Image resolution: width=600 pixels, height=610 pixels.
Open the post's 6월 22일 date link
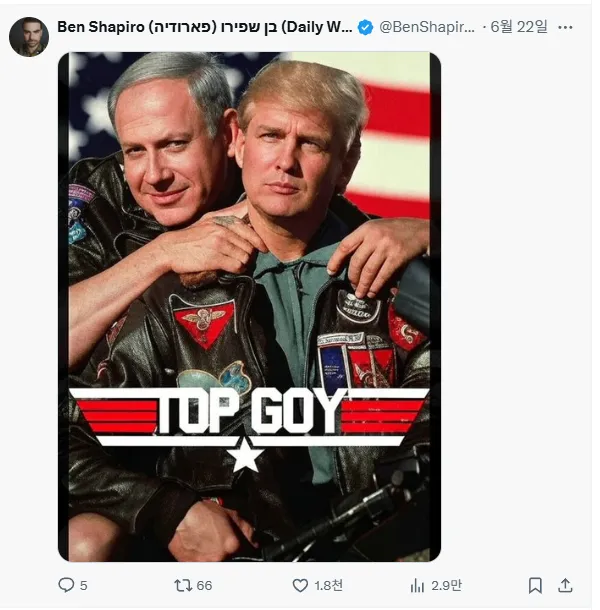tap(521, 27)
